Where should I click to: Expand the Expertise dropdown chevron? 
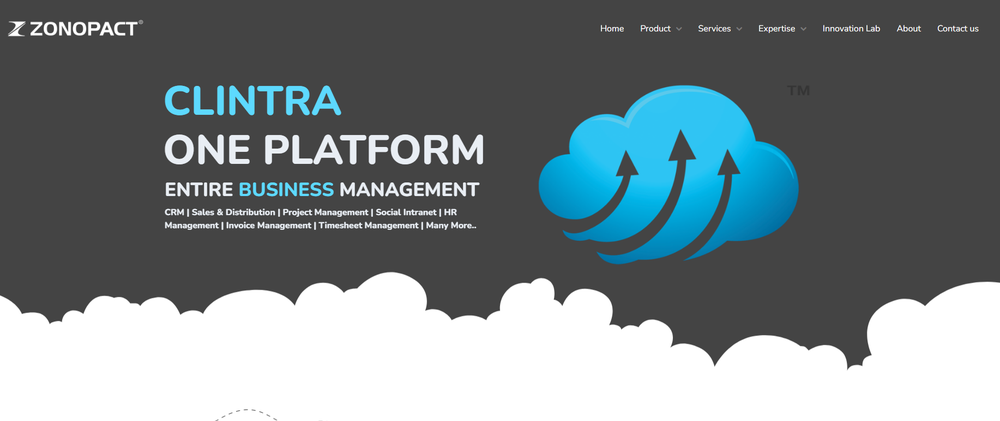click(x=804, y=29)
